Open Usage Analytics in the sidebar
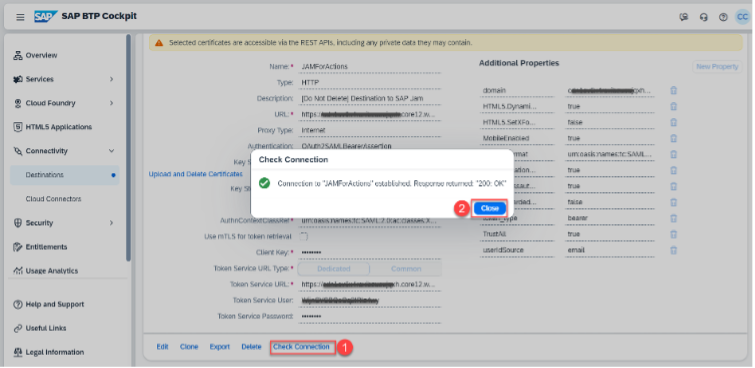 [52, 271]
